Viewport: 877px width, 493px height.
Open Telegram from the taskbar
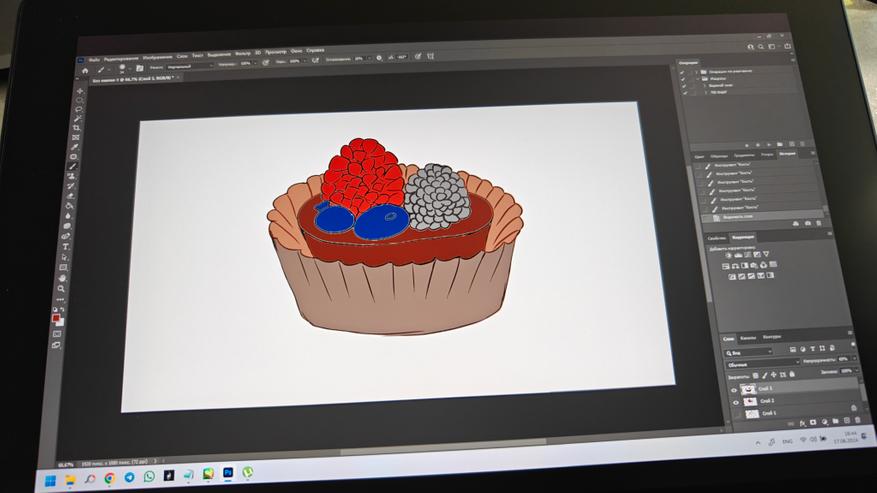129,477
